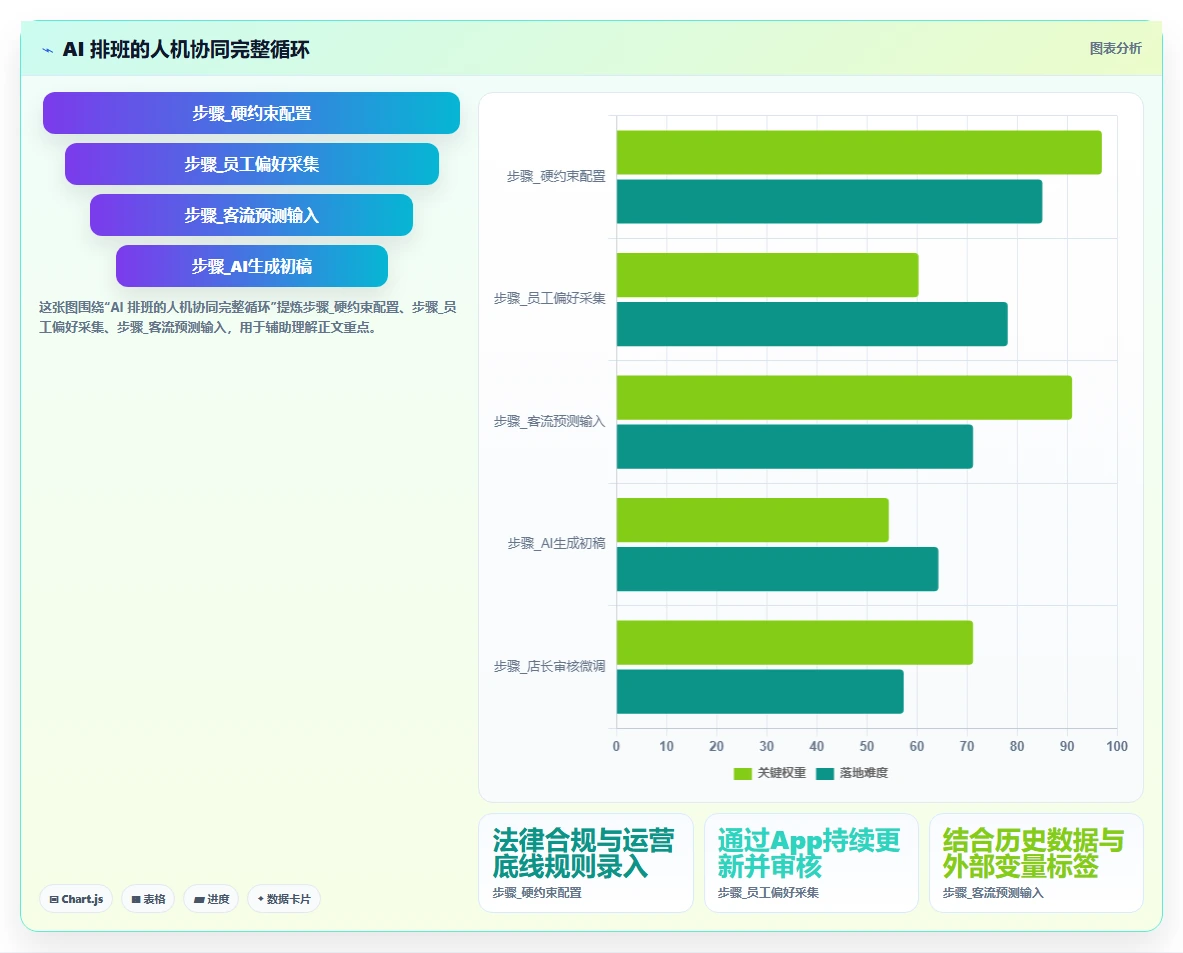Toggle 落地难度 legend swatch in chart

tap(825, 773)
